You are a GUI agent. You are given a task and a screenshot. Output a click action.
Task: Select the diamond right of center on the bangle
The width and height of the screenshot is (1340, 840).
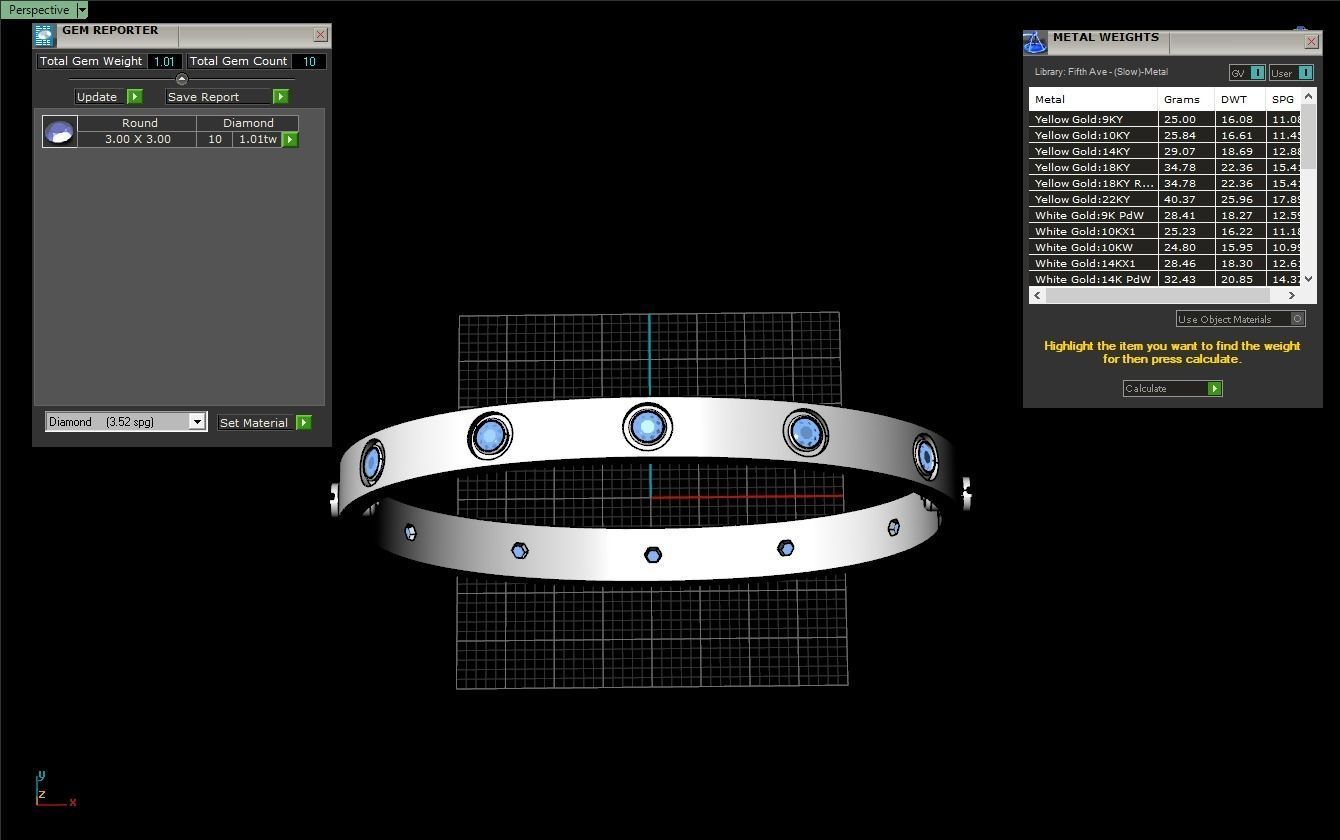pyautogui.click(x=805, y=432)
